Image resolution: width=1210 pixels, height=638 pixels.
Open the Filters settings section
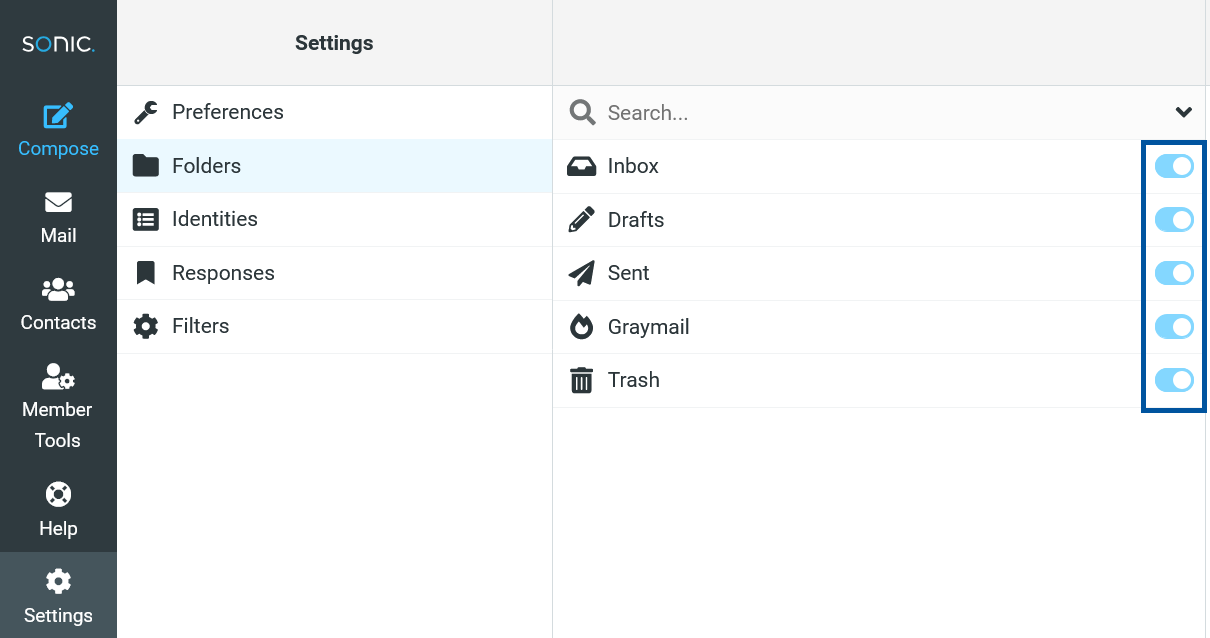tap(334, 326)
